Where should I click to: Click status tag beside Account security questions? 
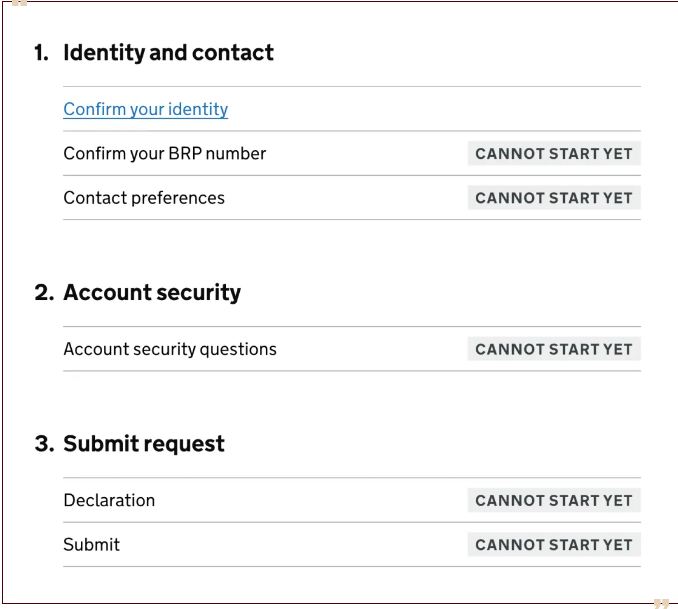coord(553,349)
